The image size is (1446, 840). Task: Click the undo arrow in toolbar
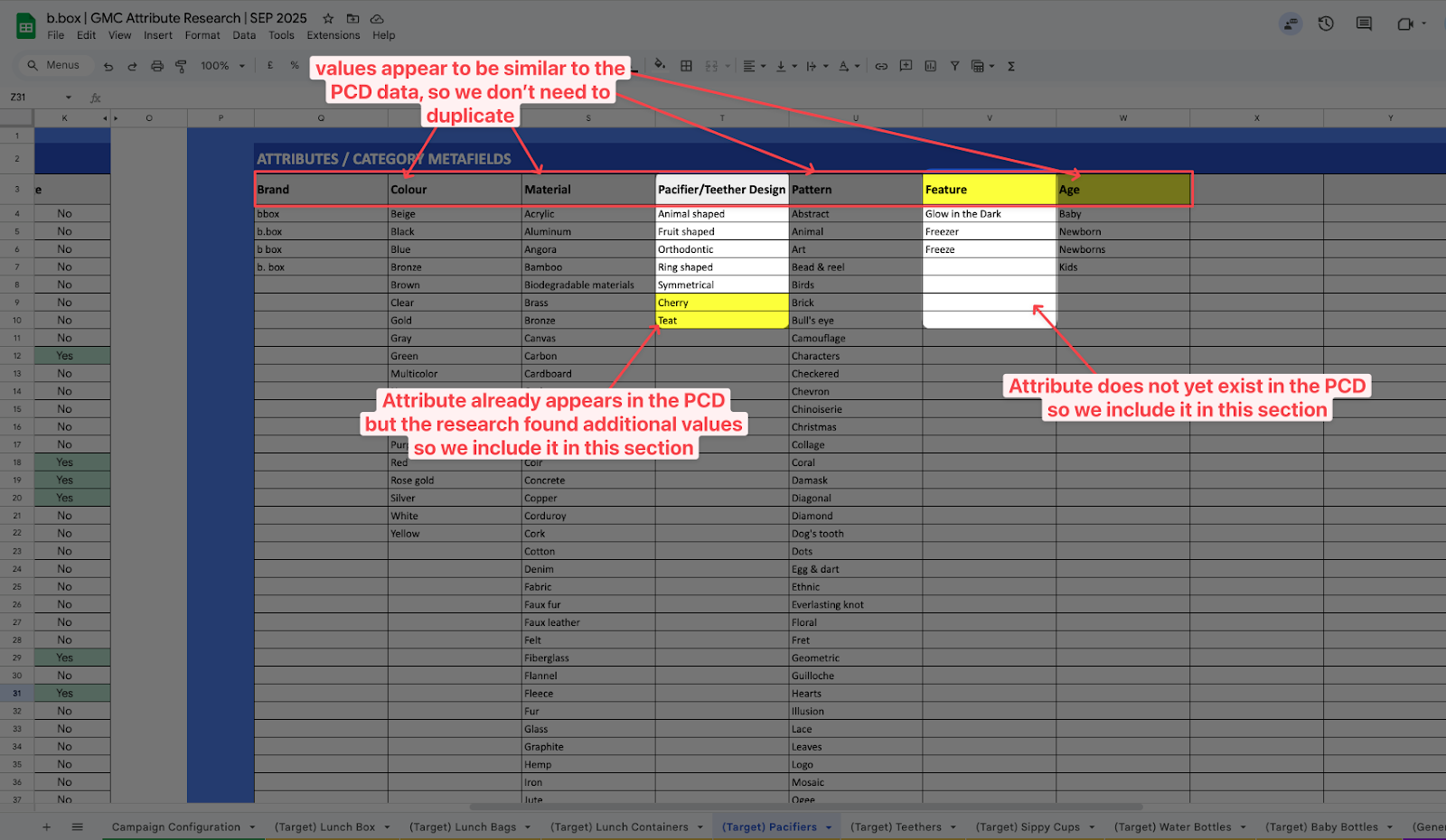tap(108, 66)
